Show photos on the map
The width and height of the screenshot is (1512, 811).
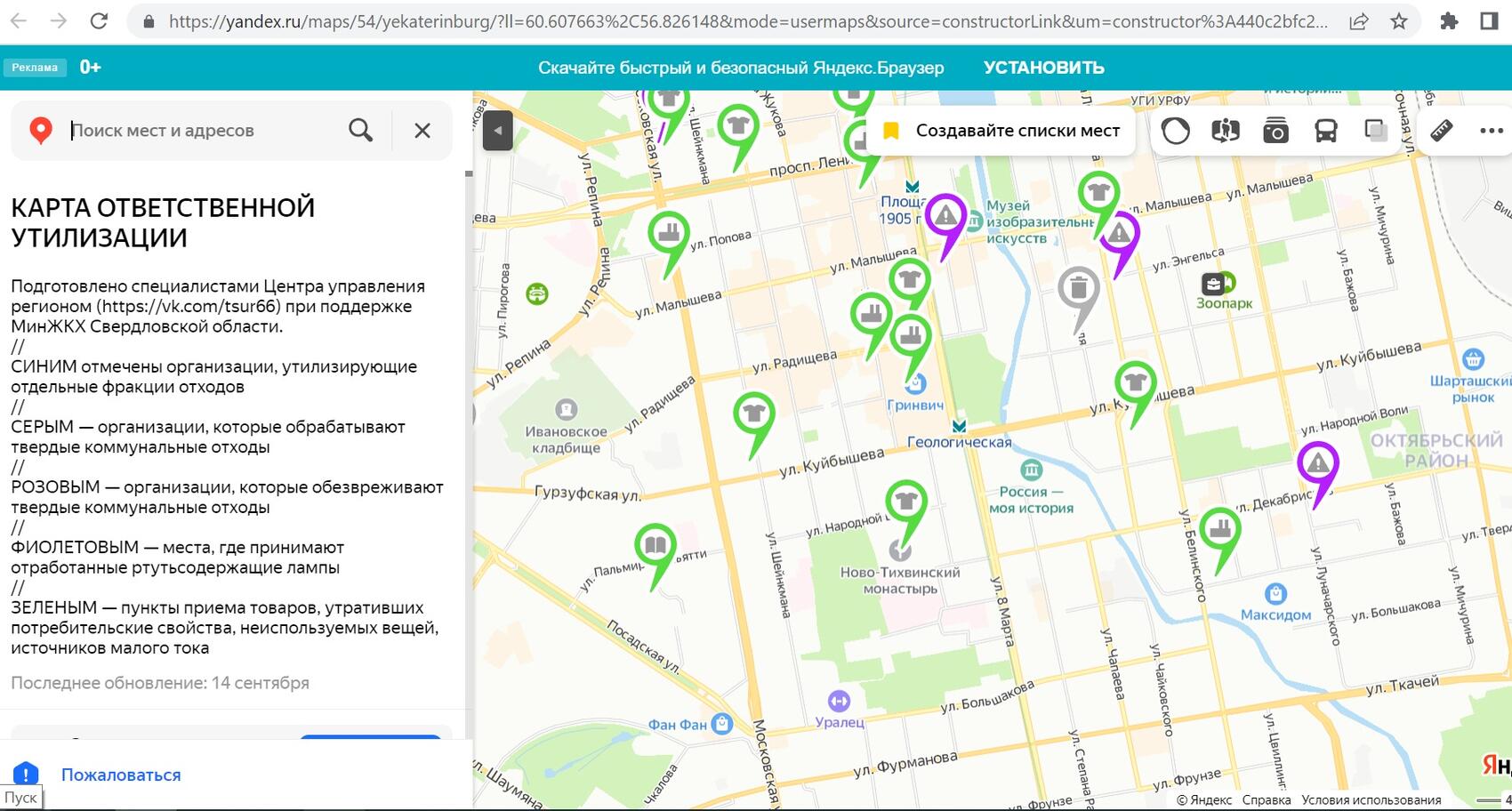[1275, 131]
